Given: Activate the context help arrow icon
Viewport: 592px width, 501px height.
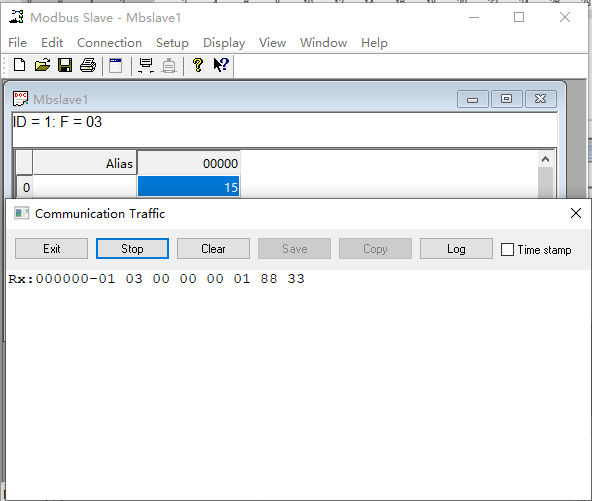Looking at the screenshot, I should tap(221, 65).
